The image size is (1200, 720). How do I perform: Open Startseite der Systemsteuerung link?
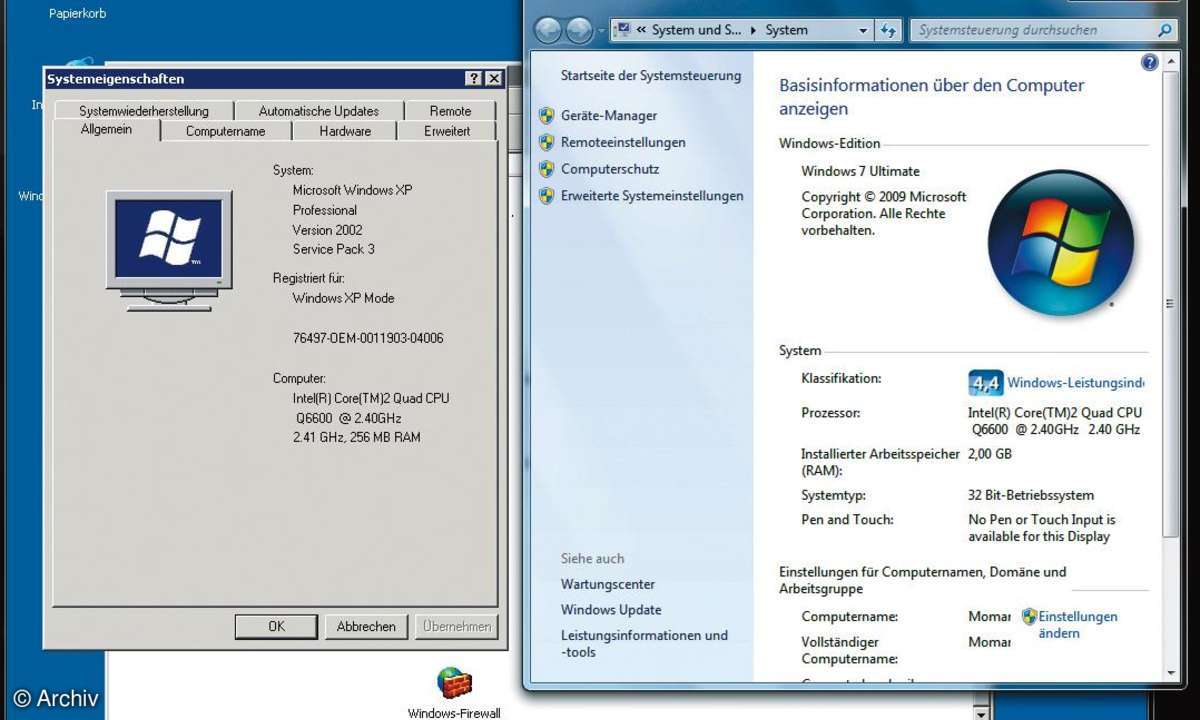[x=651, y=76]
